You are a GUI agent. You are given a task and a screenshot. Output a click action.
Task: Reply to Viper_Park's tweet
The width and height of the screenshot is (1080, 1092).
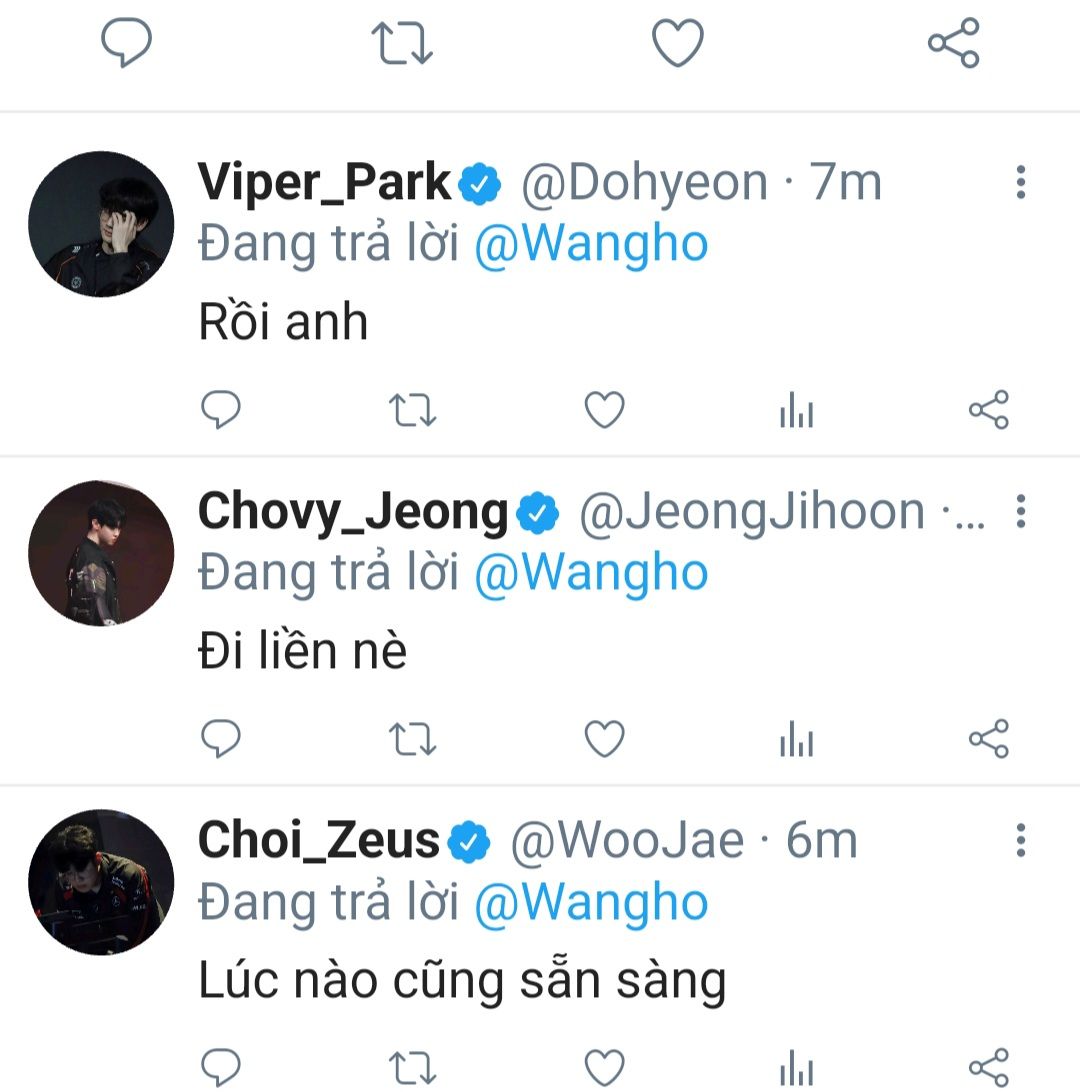tap(221, 410)
